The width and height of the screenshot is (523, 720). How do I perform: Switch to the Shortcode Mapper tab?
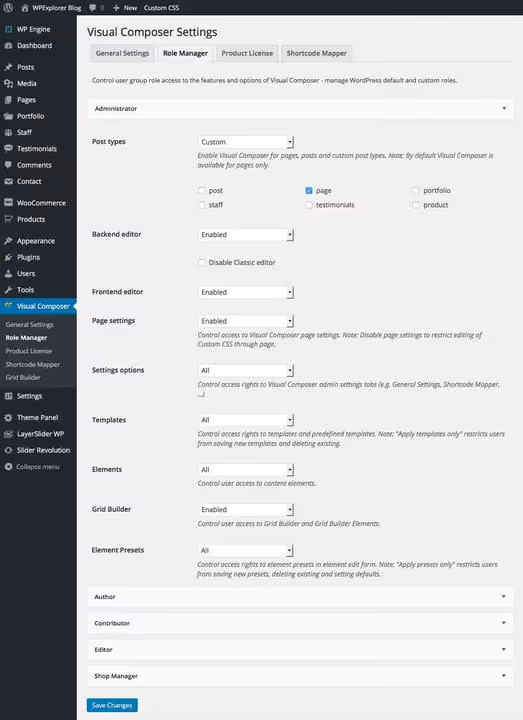point(317,53)
